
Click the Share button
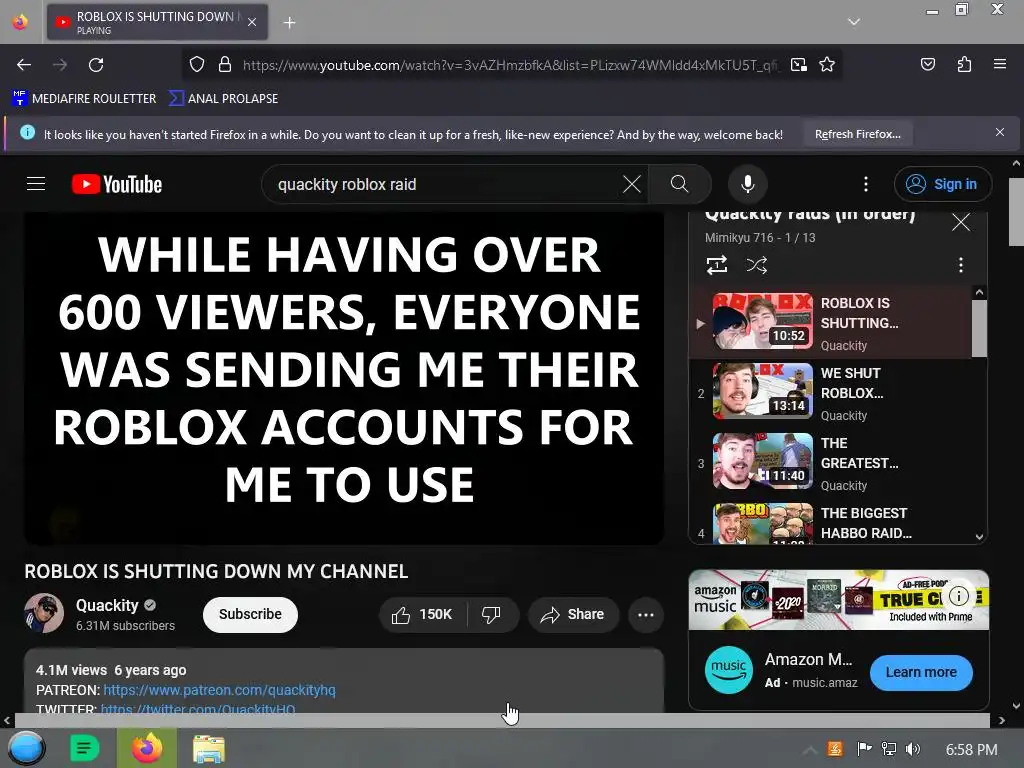tap(573, 615)
